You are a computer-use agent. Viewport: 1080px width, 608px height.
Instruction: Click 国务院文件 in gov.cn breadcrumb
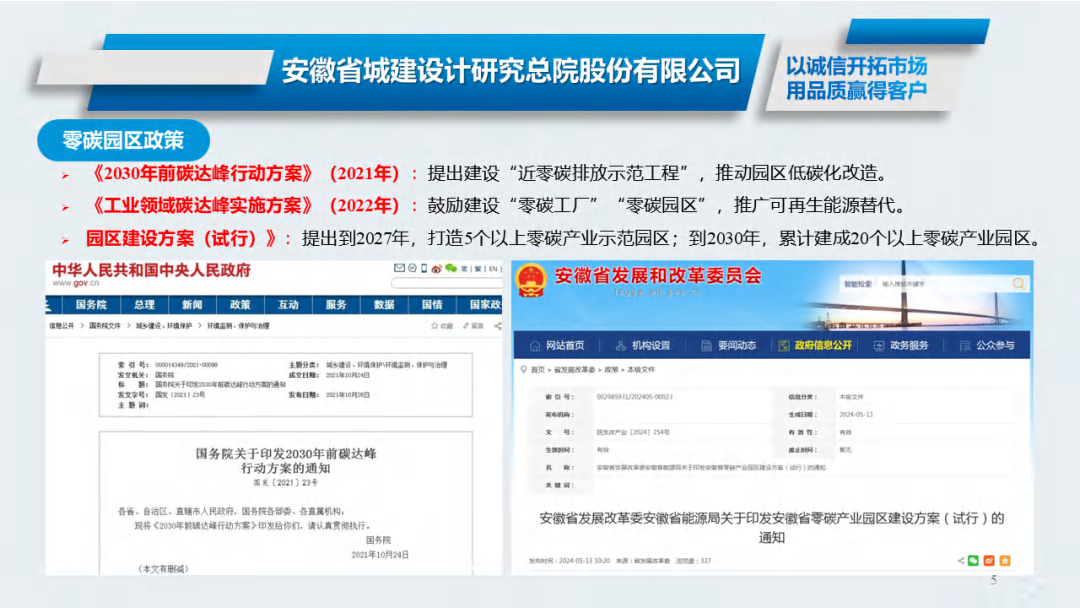[x=108, y=326]
